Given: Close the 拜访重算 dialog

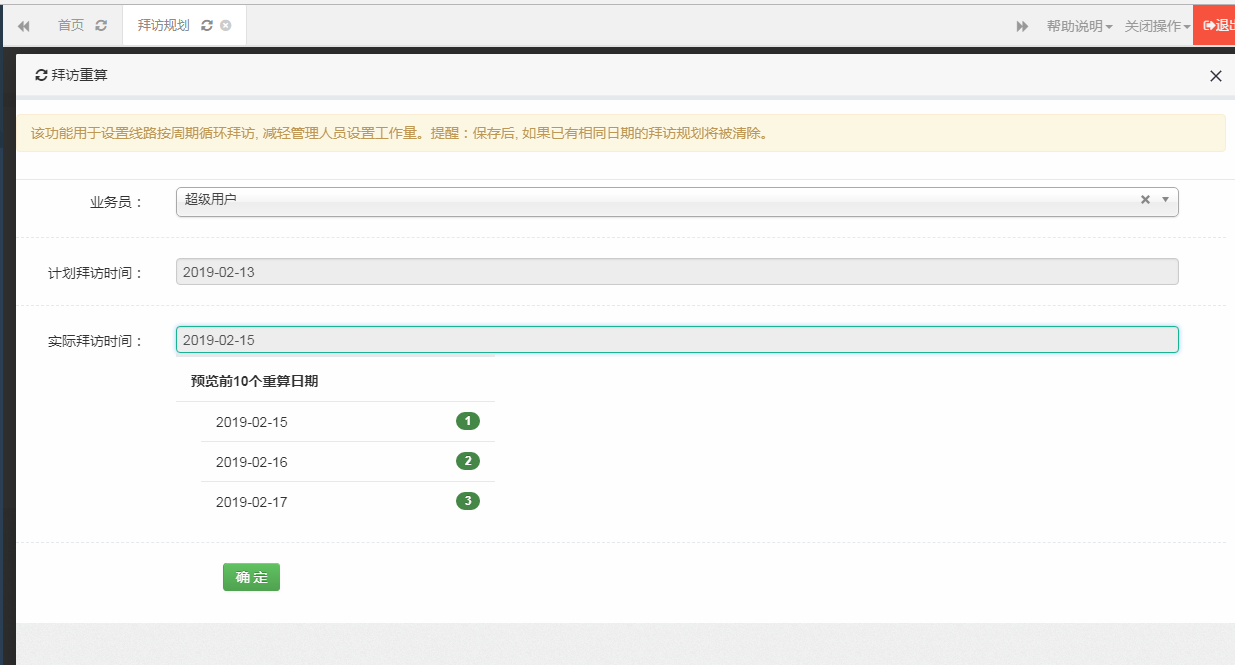Looking at the screenshot, I should point(1216,76).
